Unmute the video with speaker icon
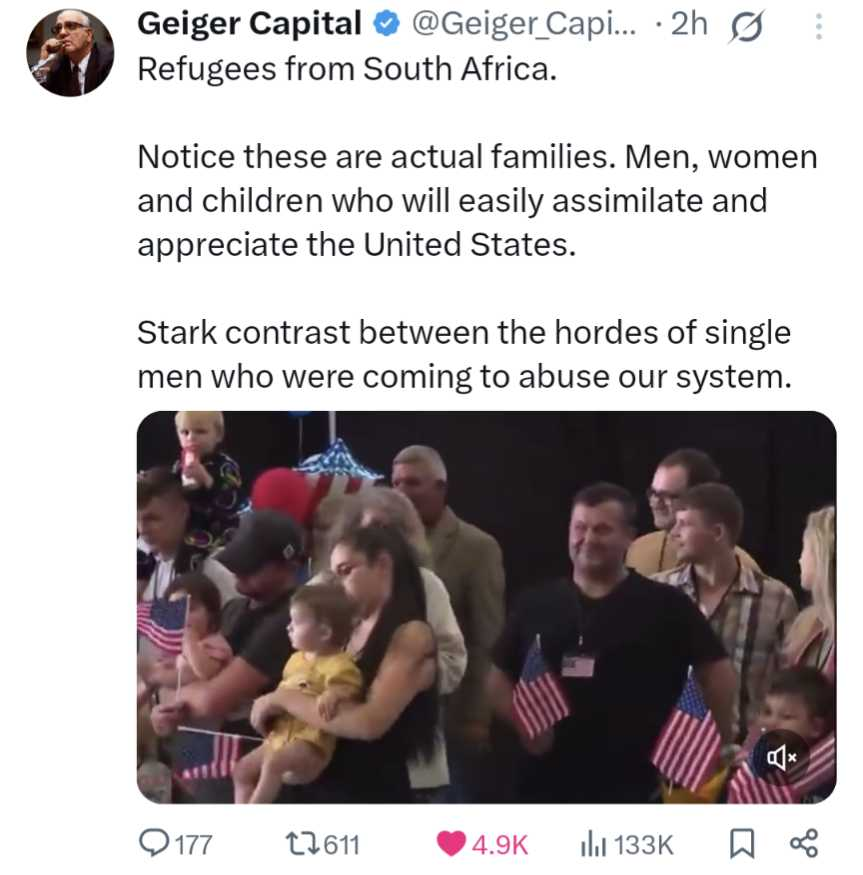 (781, 757)
